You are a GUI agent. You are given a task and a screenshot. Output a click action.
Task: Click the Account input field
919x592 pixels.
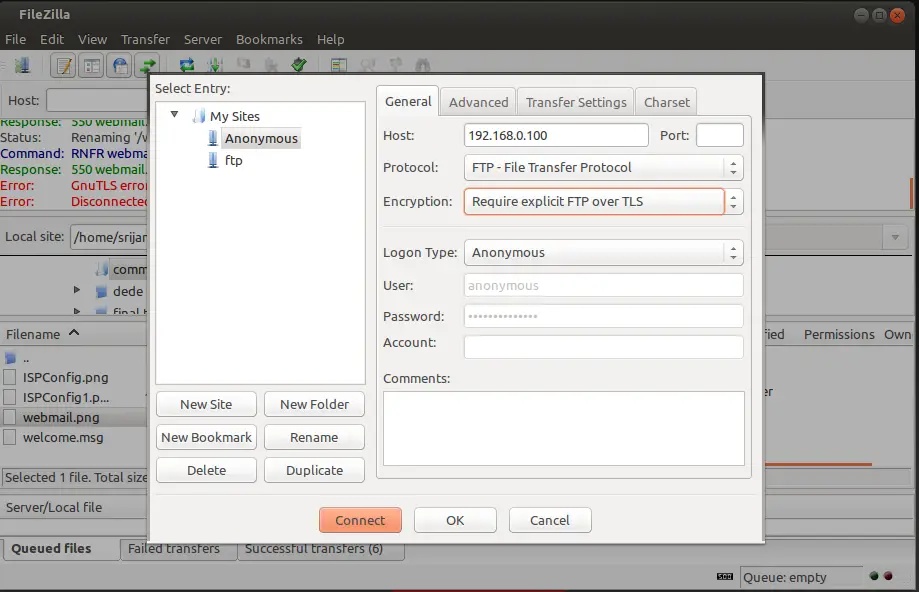click(604, 346)
